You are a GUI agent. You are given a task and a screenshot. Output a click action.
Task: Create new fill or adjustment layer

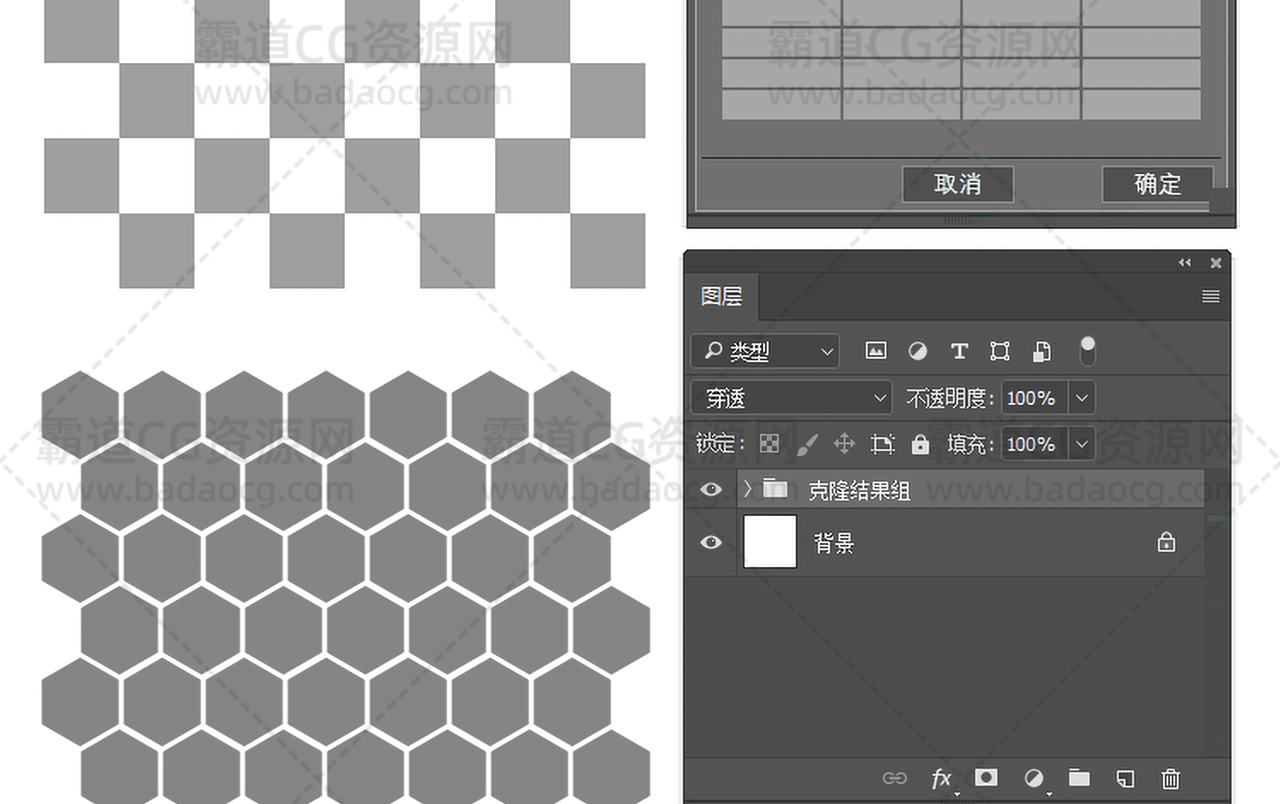click(x=1034, y=778)
